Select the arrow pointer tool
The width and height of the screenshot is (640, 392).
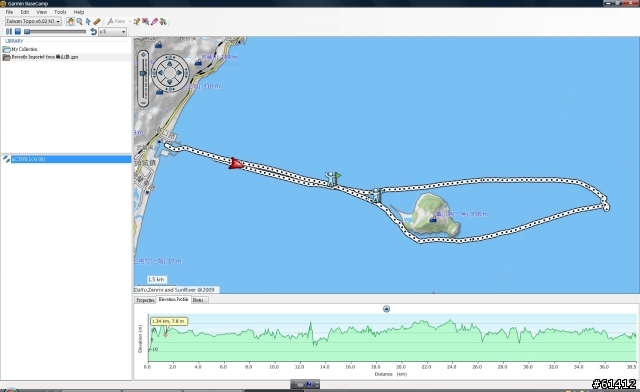coord(88,21)
